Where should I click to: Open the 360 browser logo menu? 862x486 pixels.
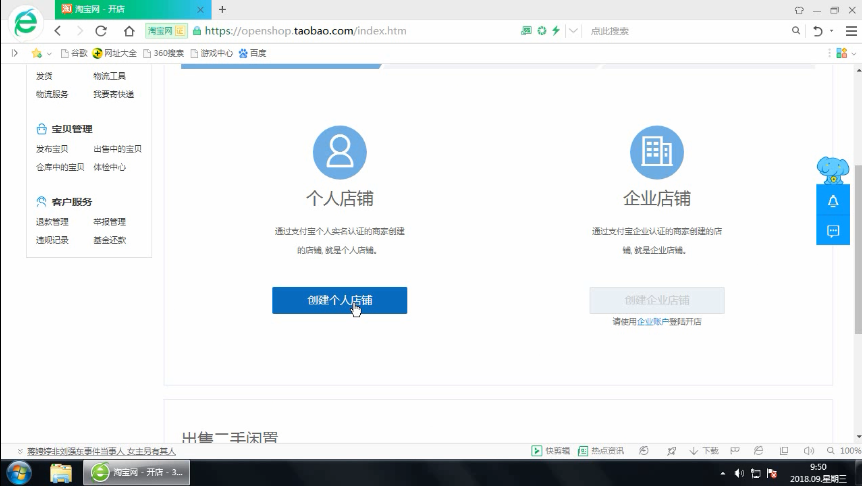(x=25, y=22)
